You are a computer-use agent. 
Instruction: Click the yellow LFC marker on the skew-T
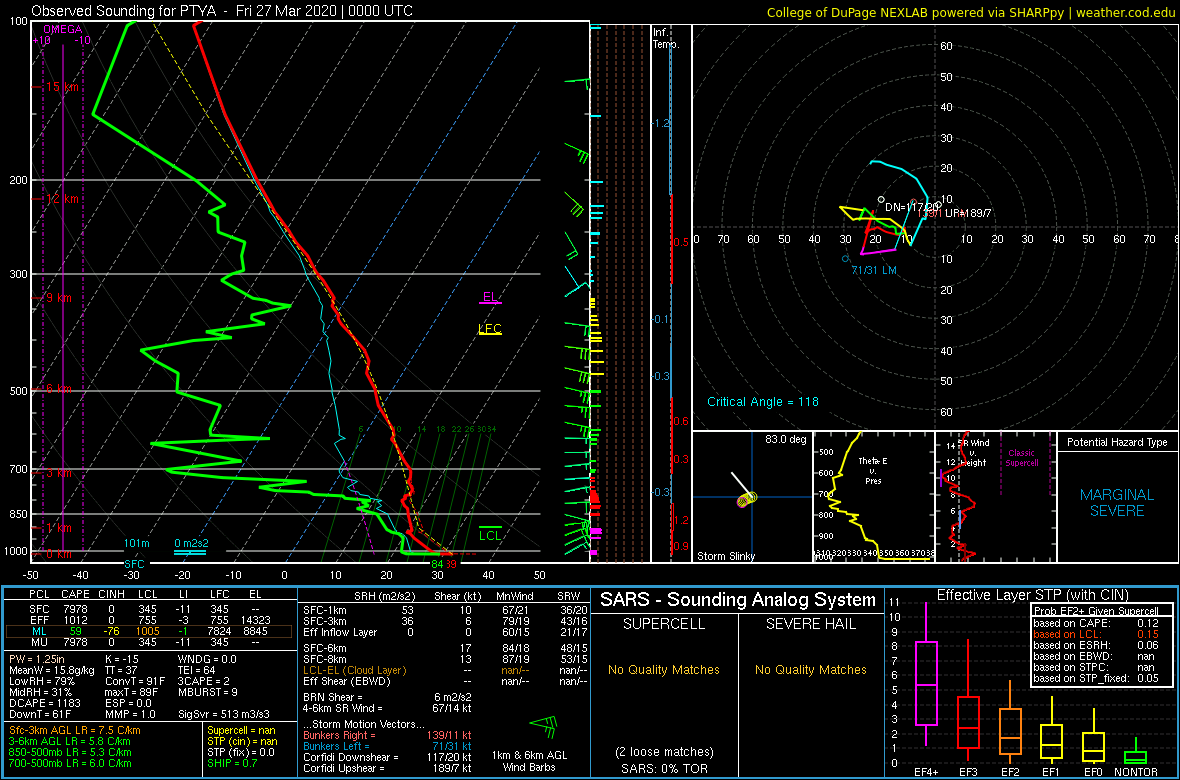[x=490, y=329]
